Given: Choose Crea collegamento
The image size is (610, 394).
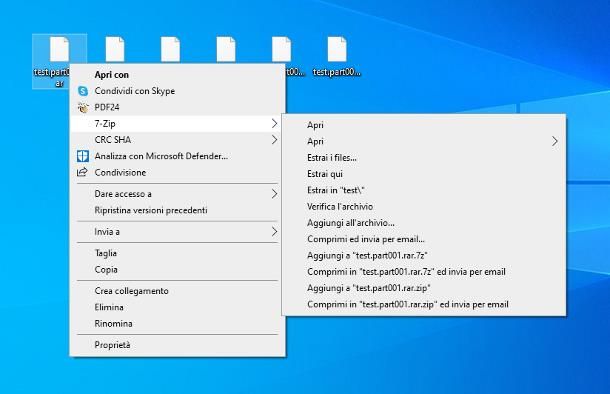Looking at the screenshot, I should (x=177, y=291).
